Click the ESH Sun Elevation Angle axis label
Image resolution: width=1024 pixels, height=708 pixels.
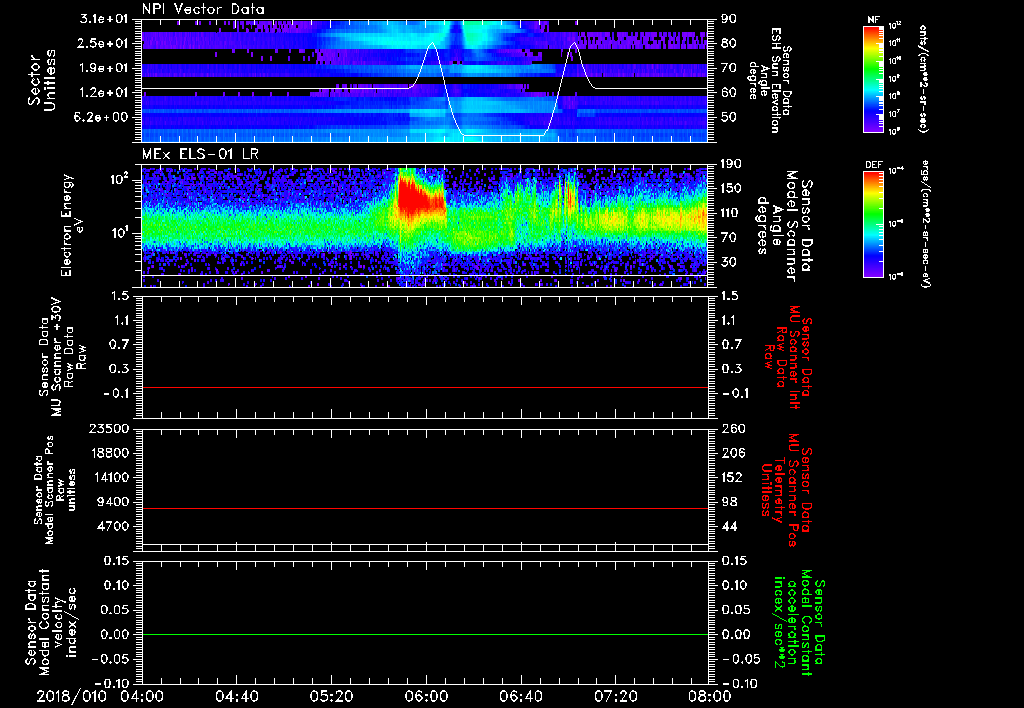(771, 80)
